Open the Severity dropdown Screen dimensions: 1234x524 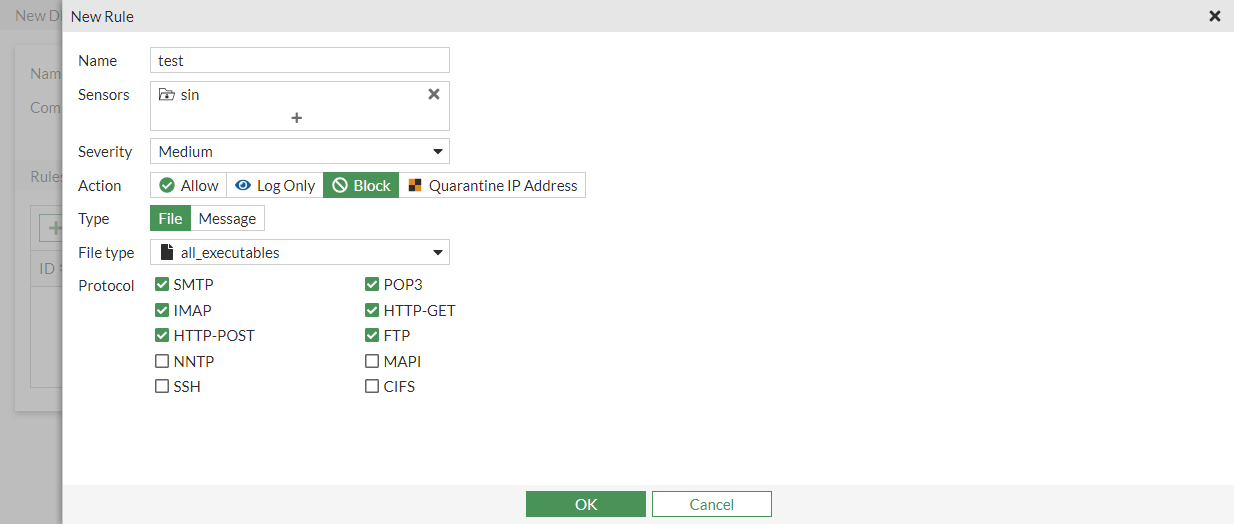click(300, 152)
